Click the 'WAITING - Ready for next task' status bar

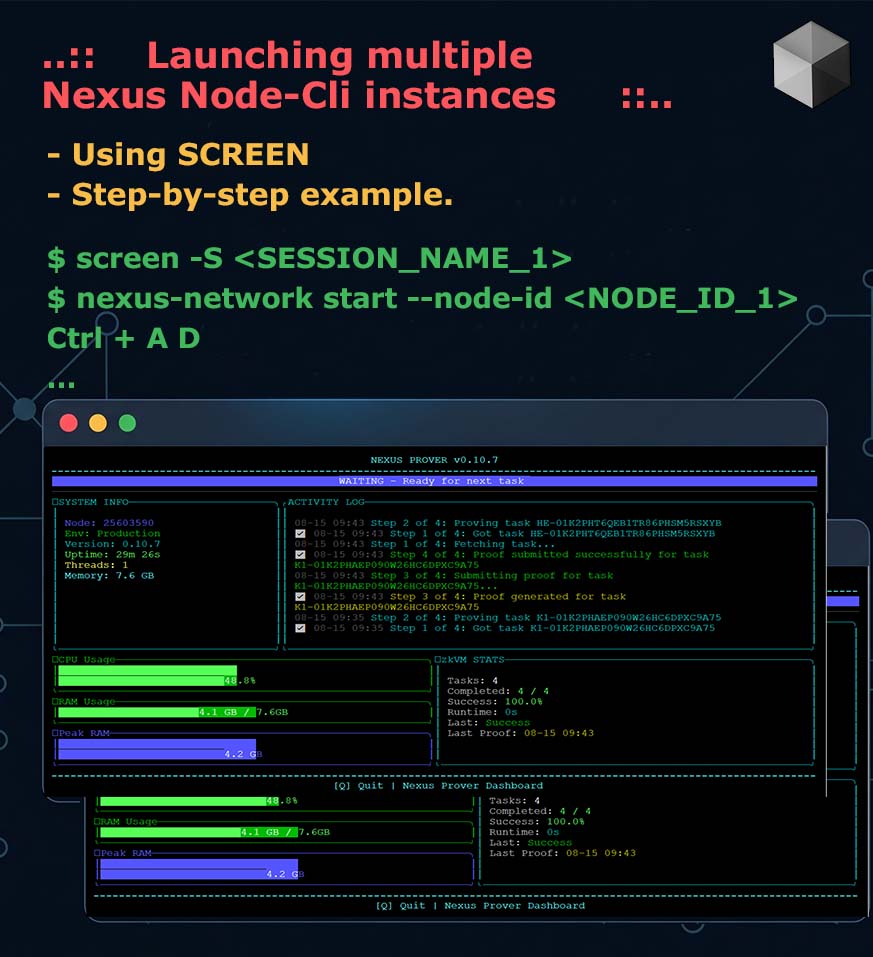click(x=434, y=481)
